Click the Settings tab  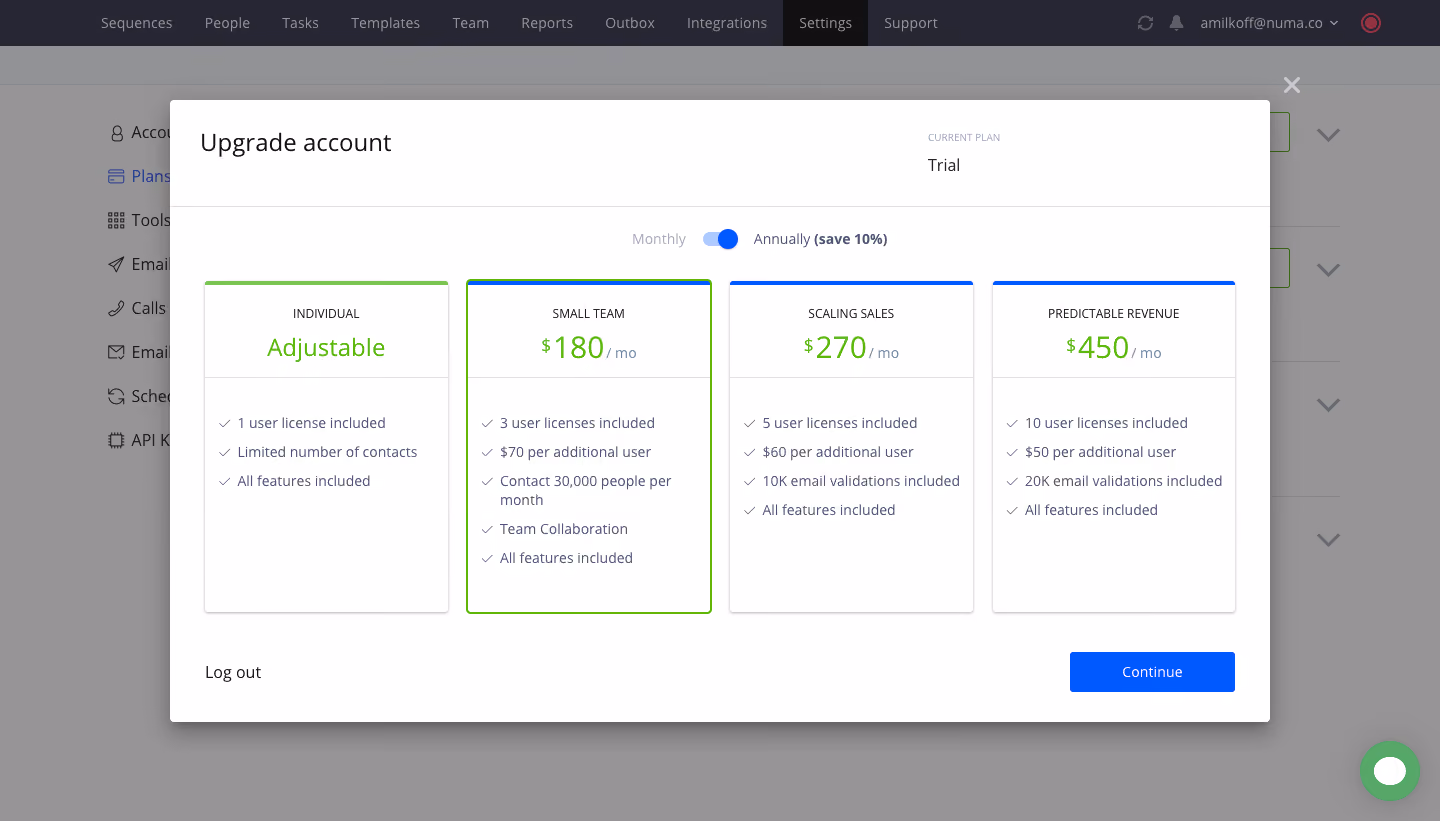825,23
